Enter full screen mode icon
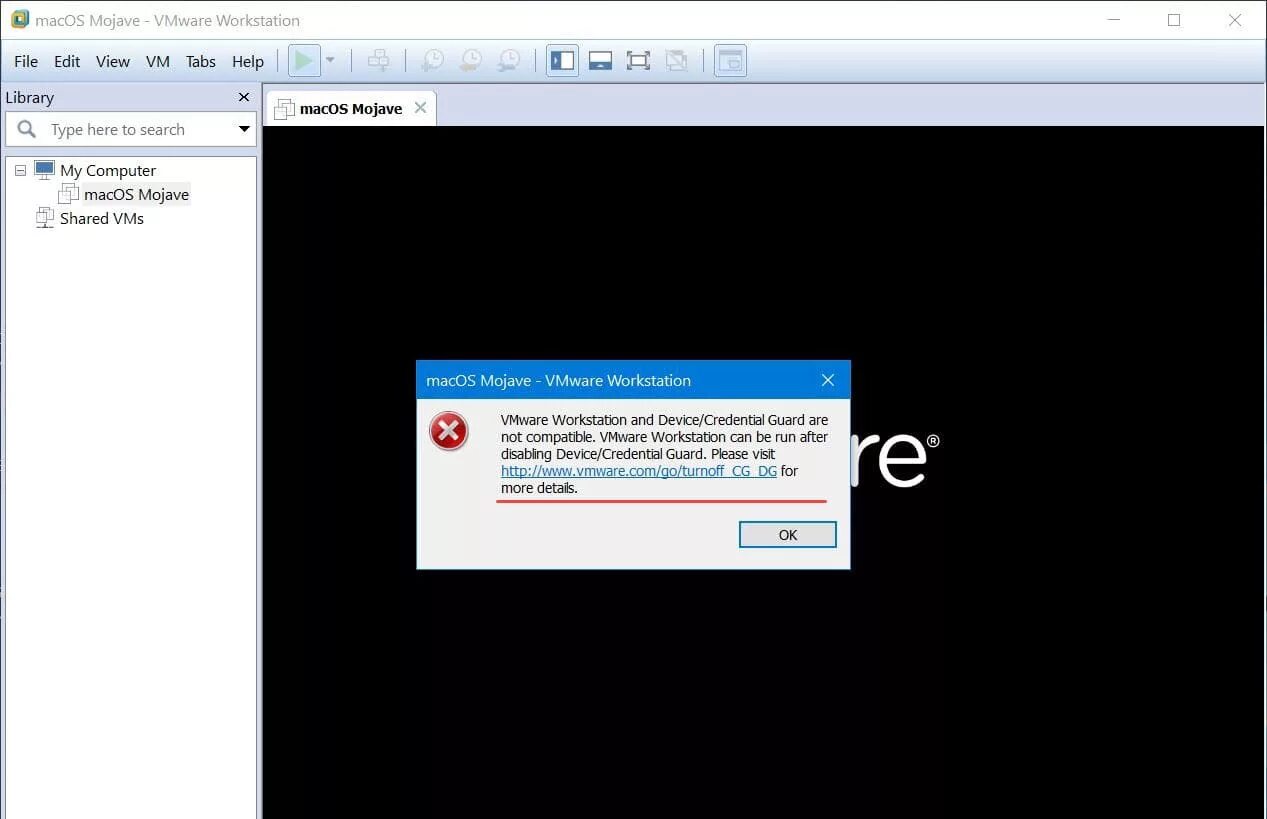 tap(638, 61)
